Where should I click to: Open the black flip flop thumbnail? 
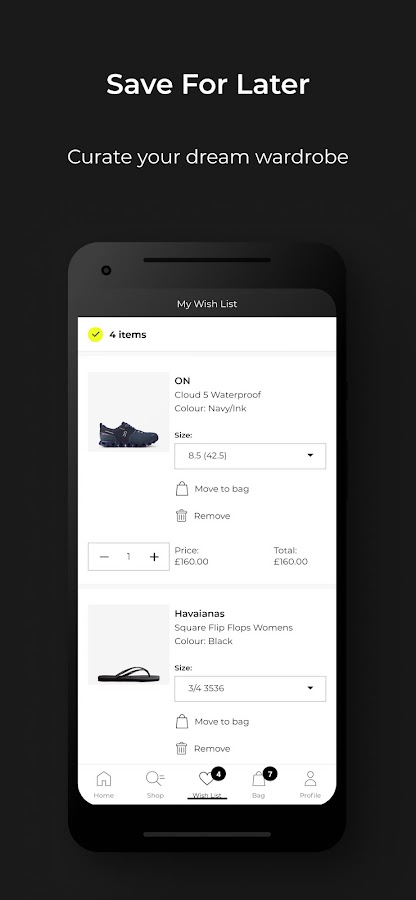(x=129, y=645)
